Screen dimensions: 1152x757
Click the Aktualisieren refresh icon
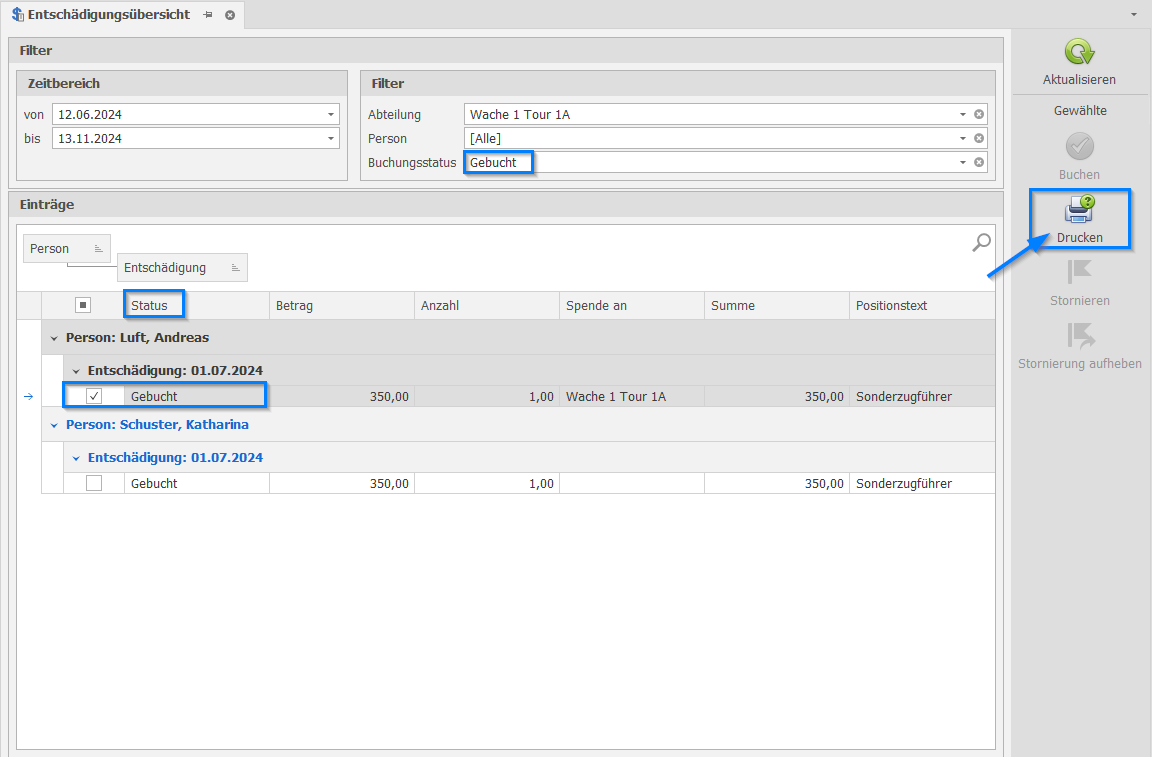(x=1079, y=53)
